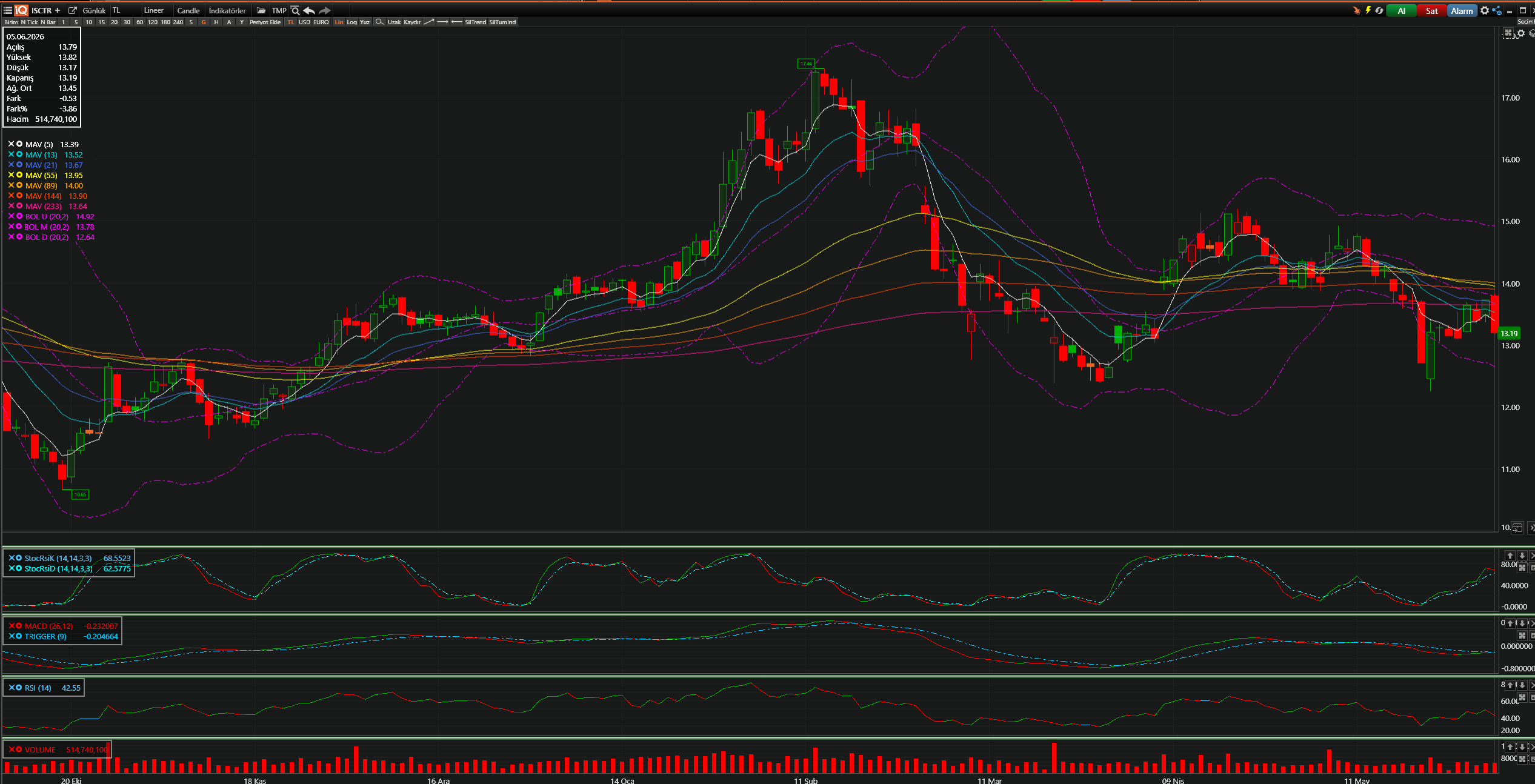Click the SilTrend delete trends button
Image resolution: width=1535 pixels, height=784 pixels.
(476, 22)
